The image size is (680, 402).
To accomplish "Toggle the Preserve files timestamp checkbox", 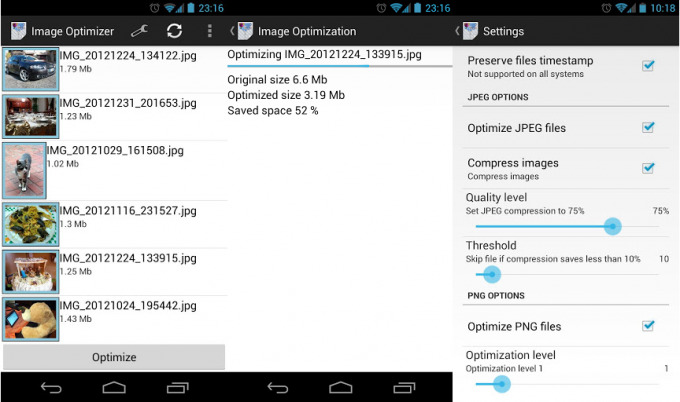I will coord(648,66).
